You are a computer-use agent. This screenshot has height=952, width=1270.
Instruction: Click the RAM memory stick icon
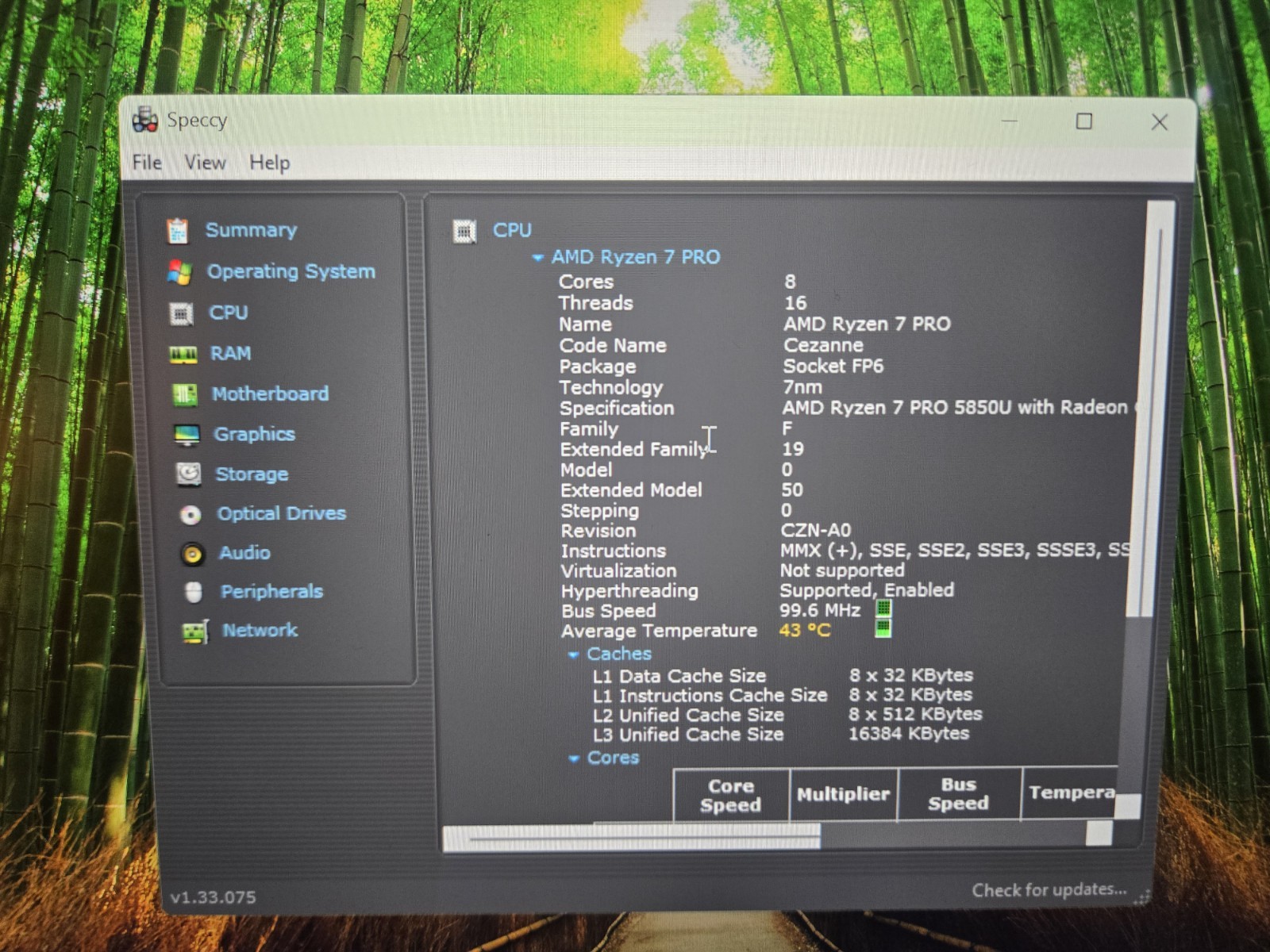(183, 355)
